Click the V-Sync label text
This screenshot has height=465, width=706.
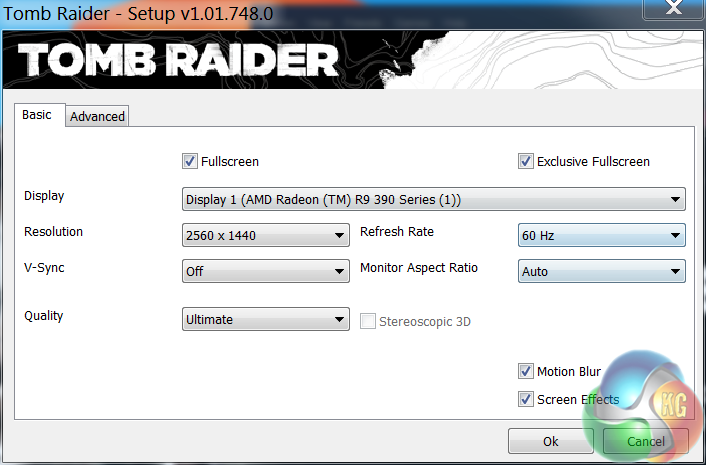point(44,268)
